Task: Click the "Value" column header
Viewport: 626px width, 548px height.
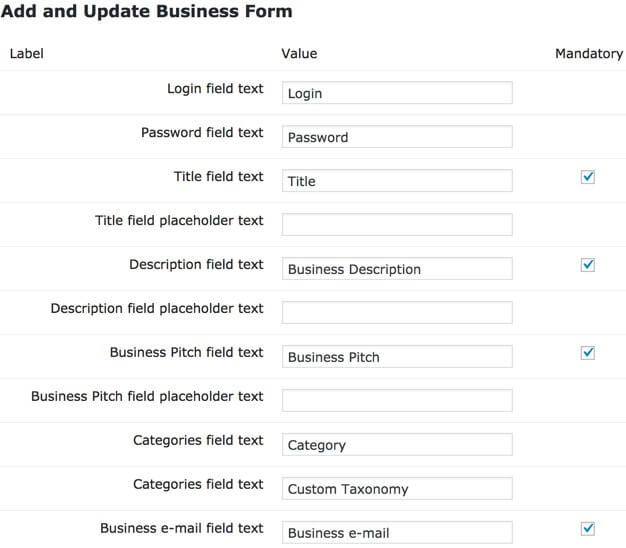Action: [x=299, y=54]
